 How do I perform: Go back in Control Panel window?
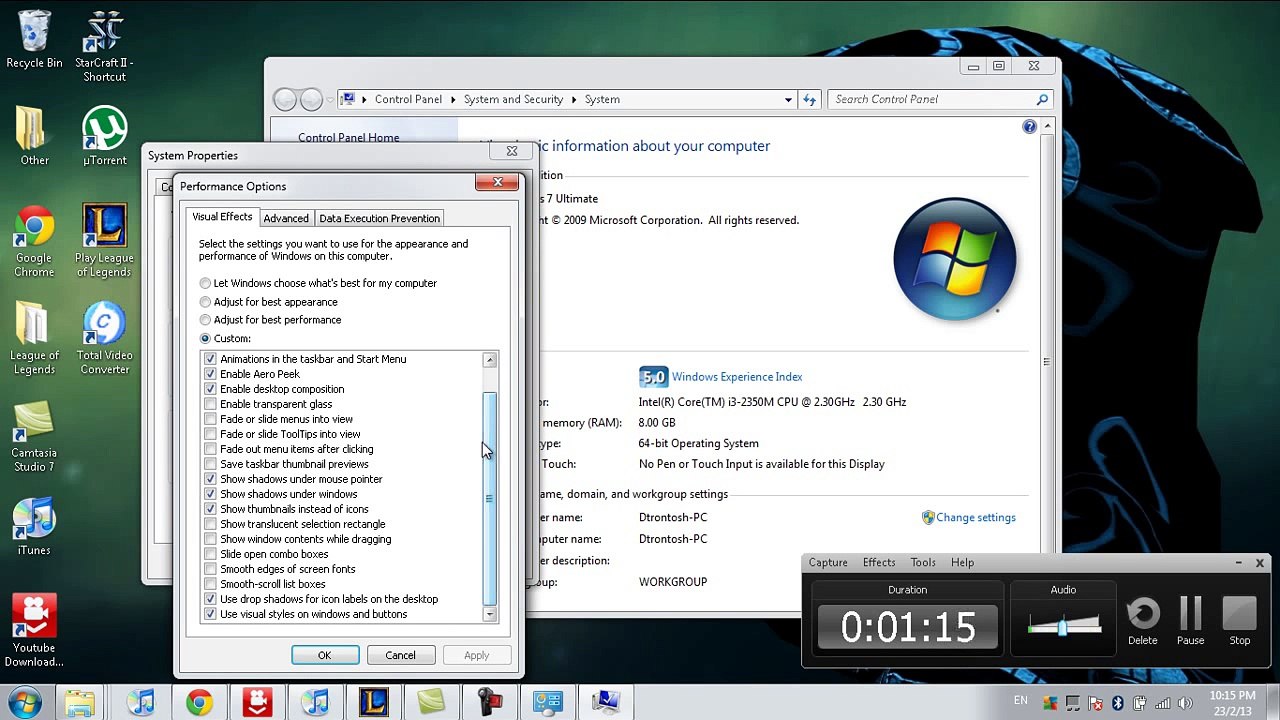click(x=286, y=99)
